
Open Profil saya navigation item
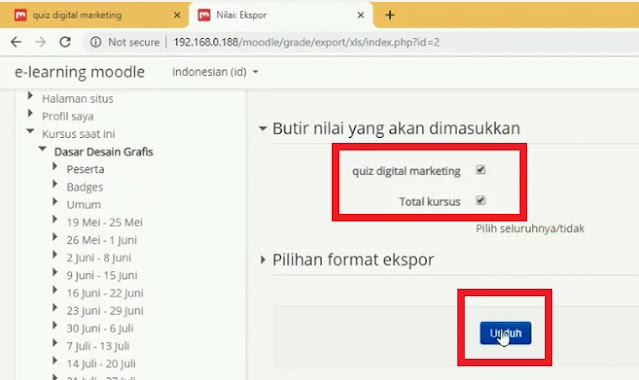click(x=68, y=117)
